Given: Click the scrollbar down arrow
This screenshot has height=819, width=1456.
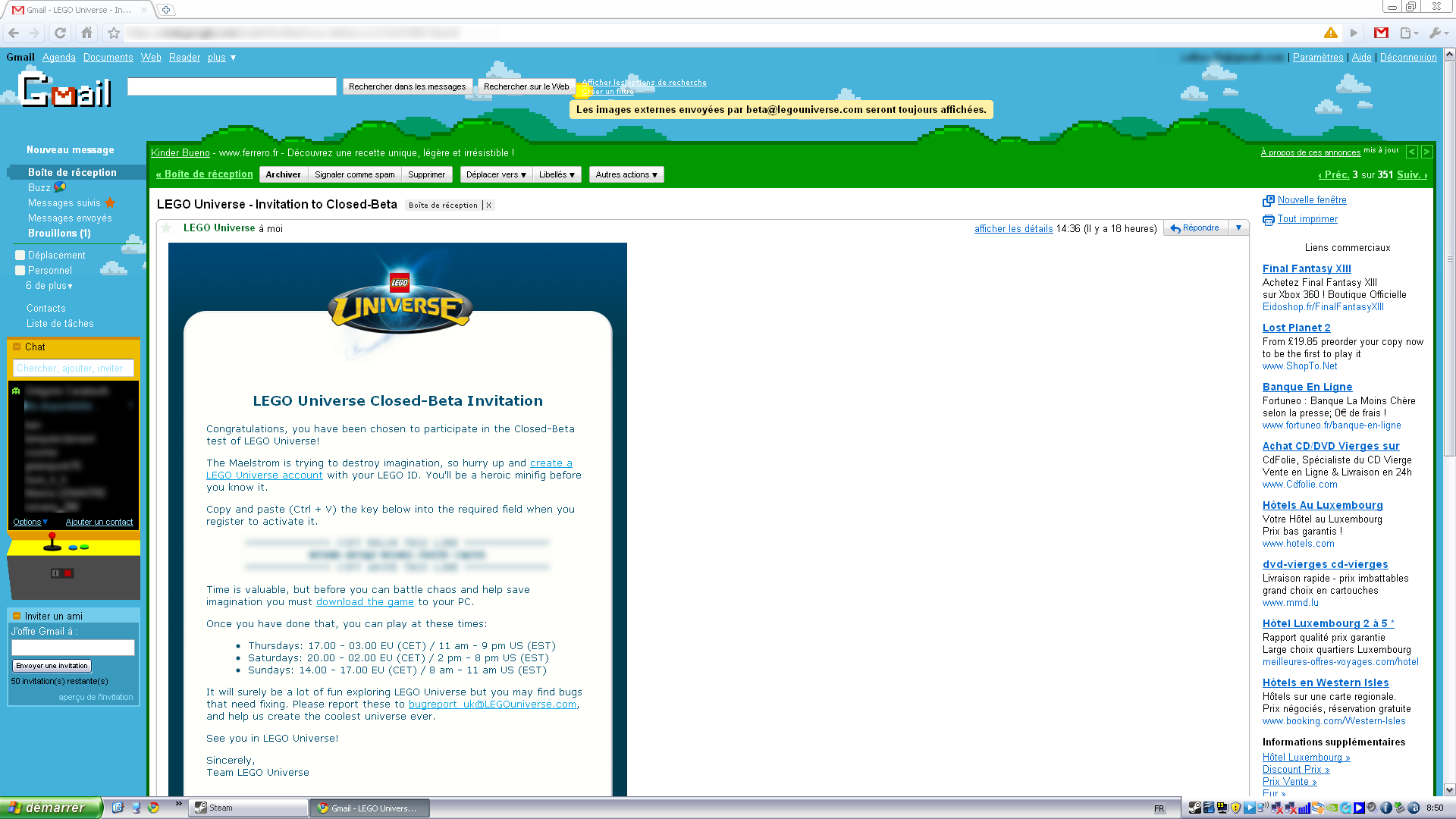Looking at the screenshot, I should (x=1449, y=789).
